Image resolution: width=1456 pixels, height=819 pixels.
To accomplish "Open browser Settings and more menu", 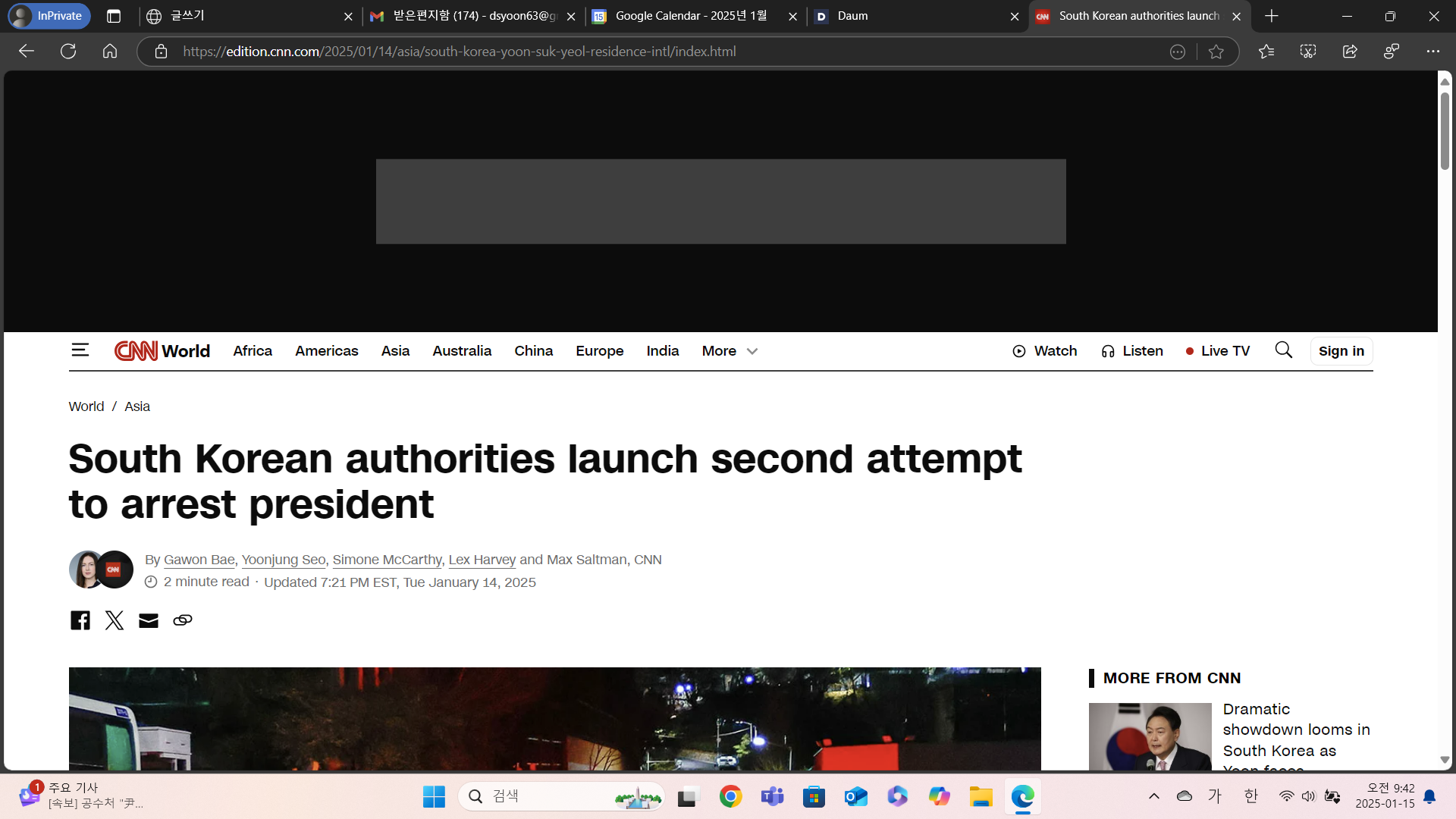I will coord(1432,52).
